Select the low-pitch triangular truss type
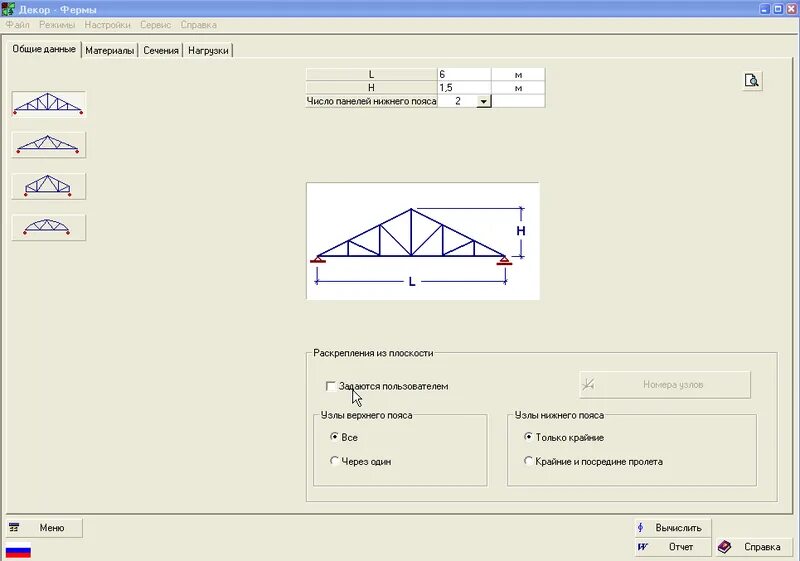This screenshot has height=561, width=800. pyautogui.click(x=48, y=144)
